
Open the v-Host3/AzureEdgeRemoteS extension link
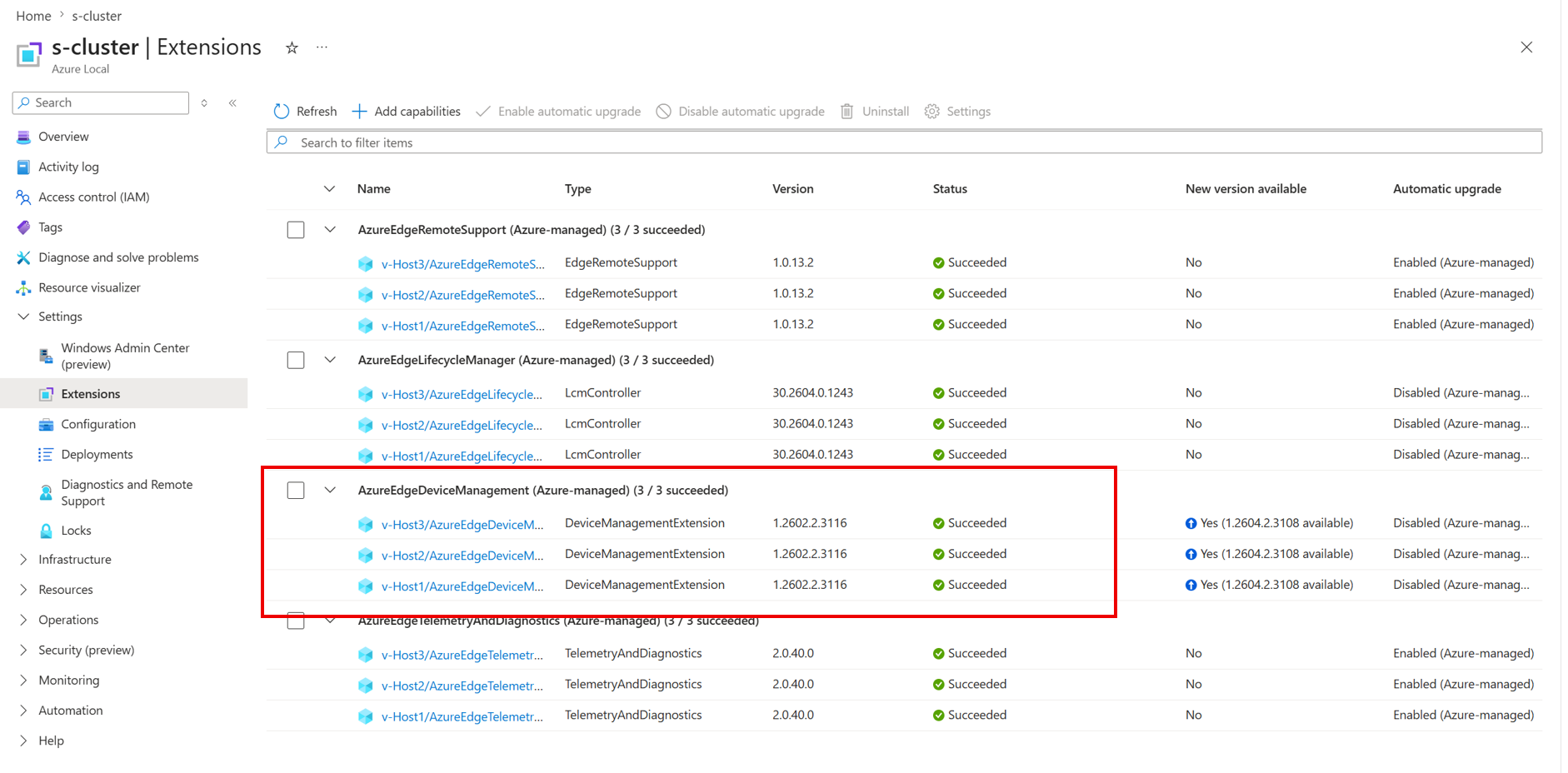tap(463, 264)
